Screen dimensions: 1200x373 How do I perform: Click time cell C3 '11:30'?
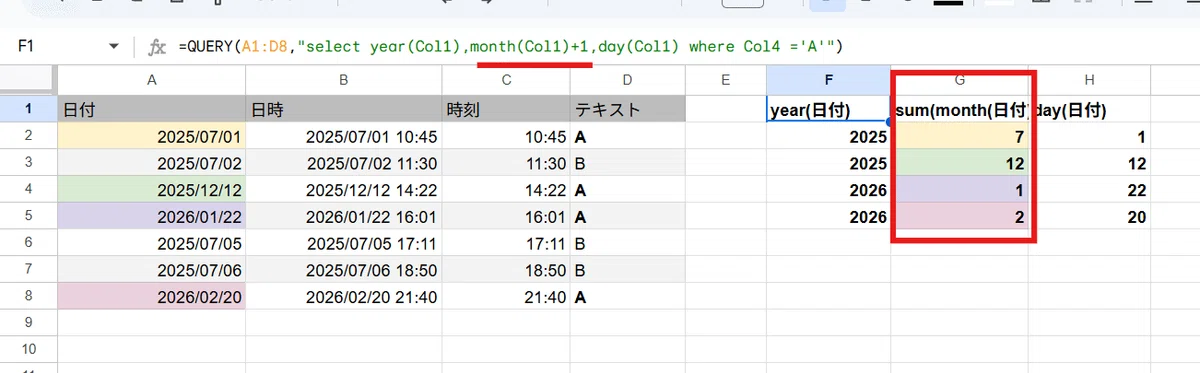505,163
